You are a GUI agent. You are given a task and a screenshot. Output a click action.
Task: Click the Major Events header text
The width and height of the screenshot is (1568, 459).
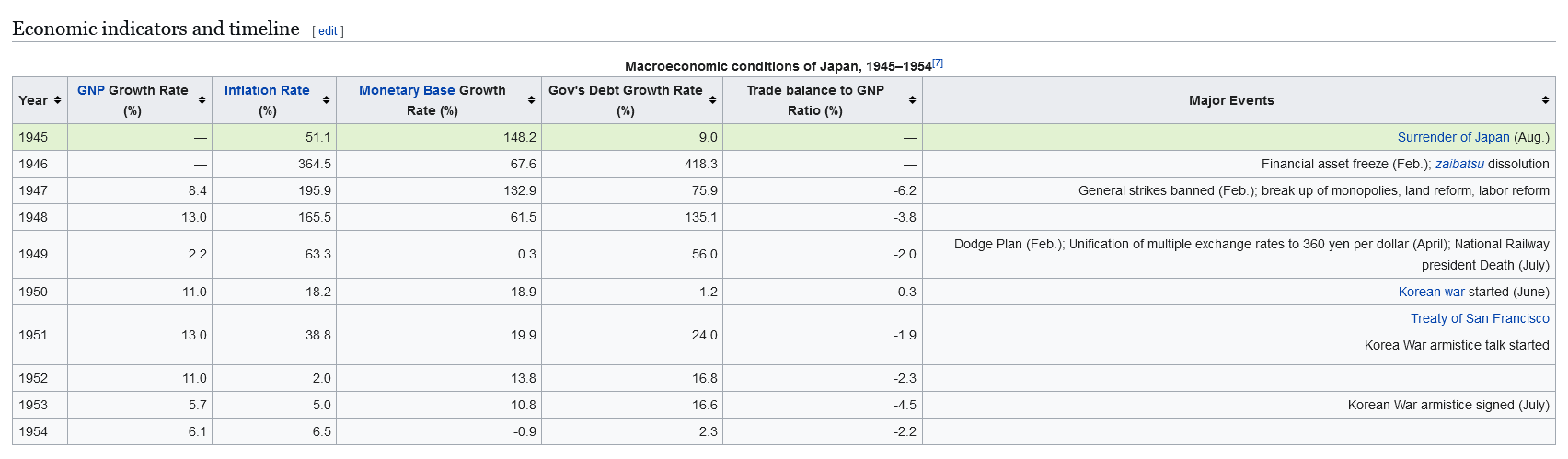pyautogui.click(x=1231, y=100)
